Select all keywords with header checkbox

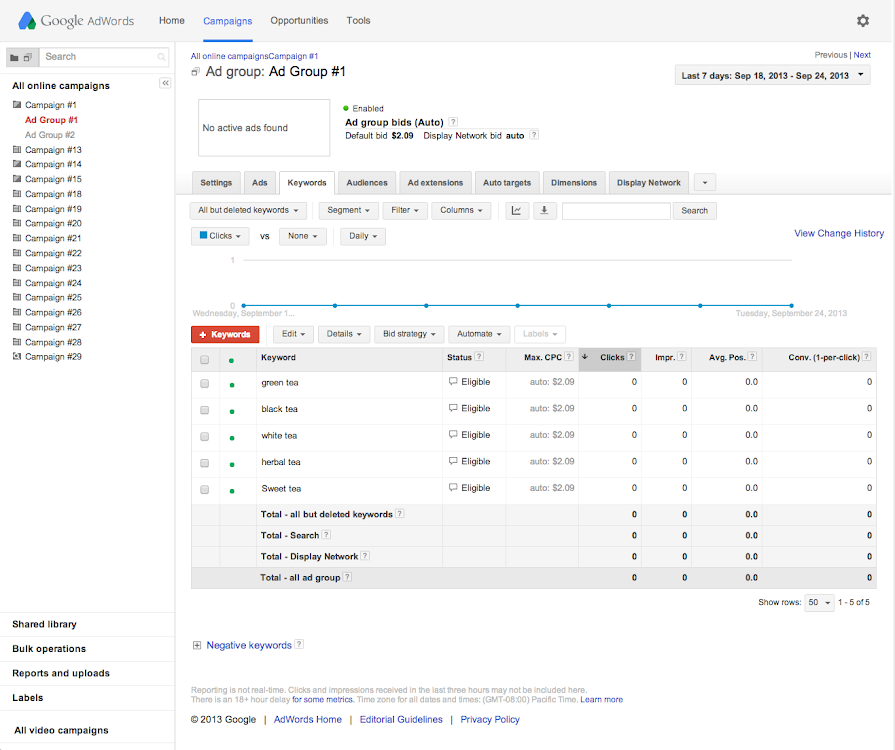click(x=205, y=359)
